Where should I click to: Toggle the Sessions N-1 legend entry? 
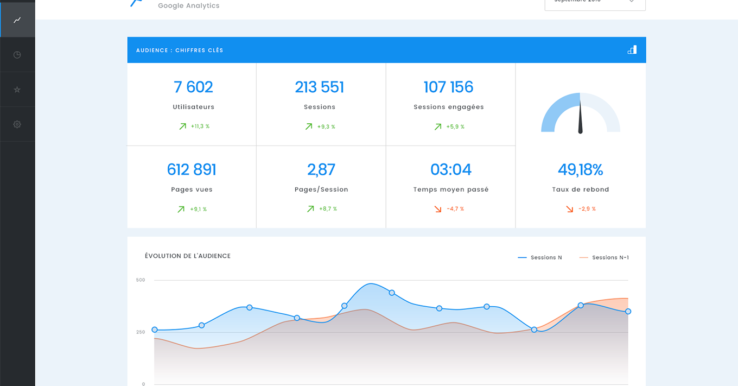604,257
